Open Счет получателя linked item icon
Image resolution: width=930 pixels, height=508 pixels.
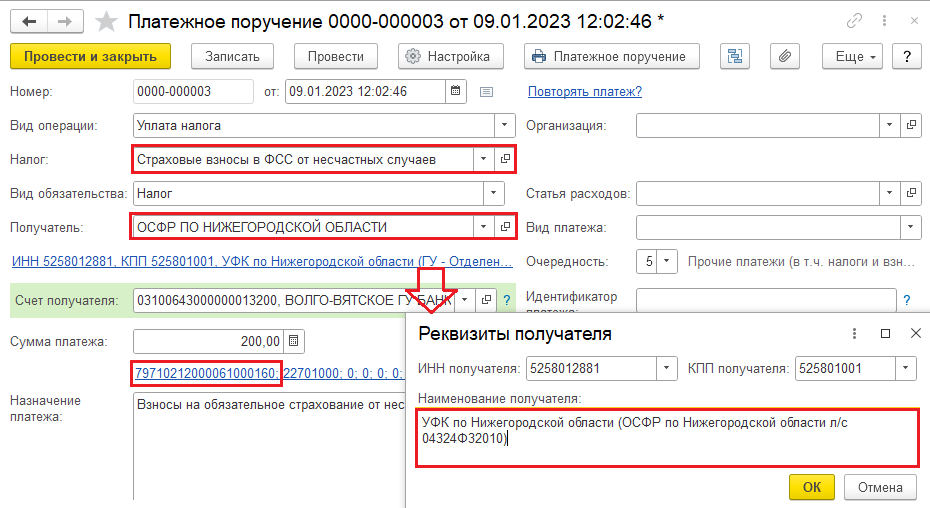coord(486,300)
